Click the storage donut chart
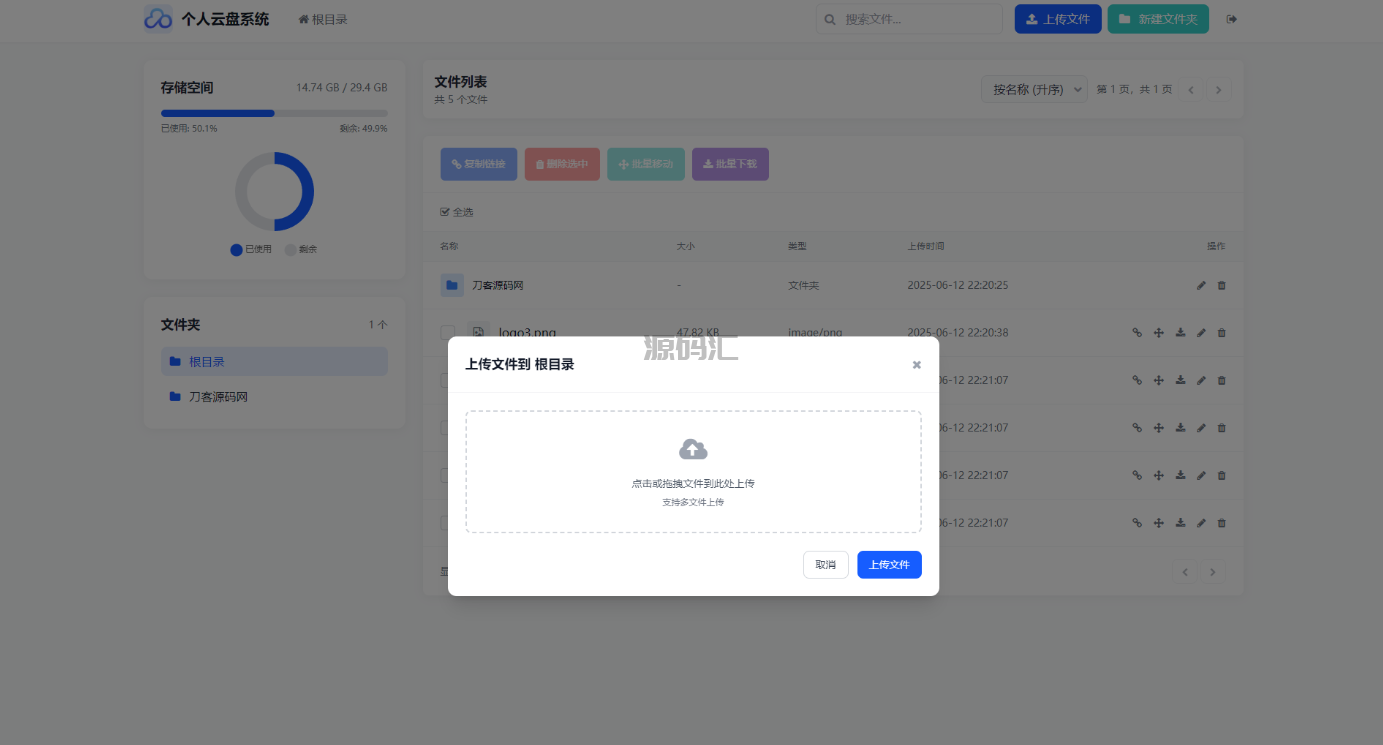 pos(274,191)
